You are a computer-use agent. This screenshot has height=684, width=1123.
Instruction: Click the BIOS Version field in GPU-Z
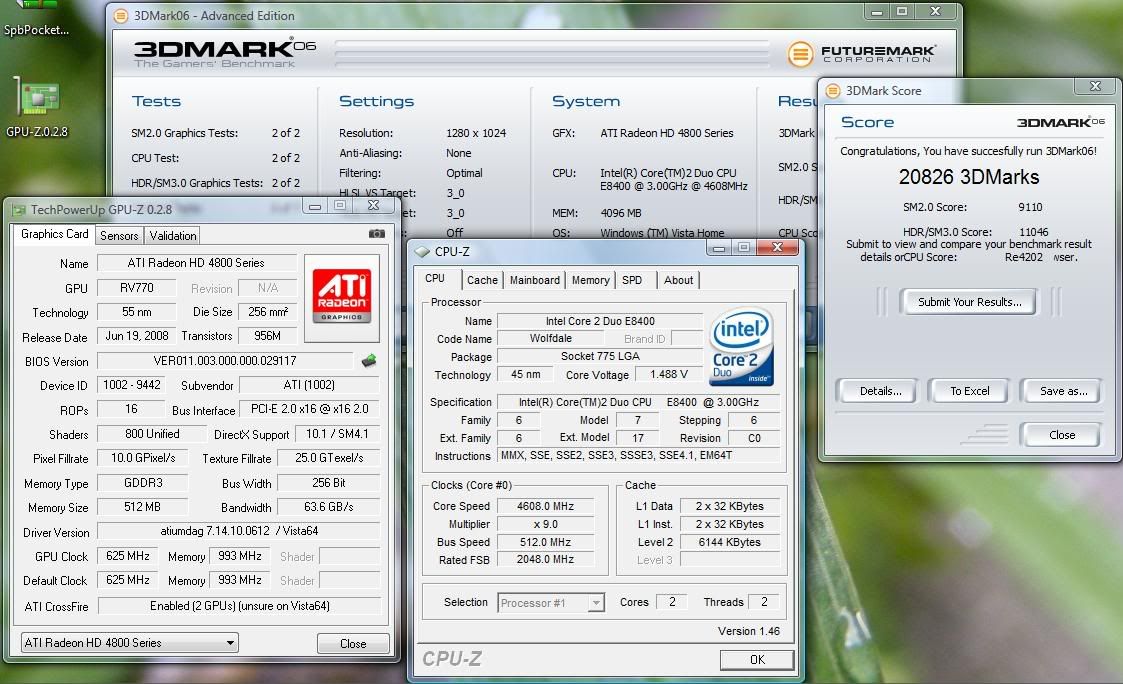point(225,361)
